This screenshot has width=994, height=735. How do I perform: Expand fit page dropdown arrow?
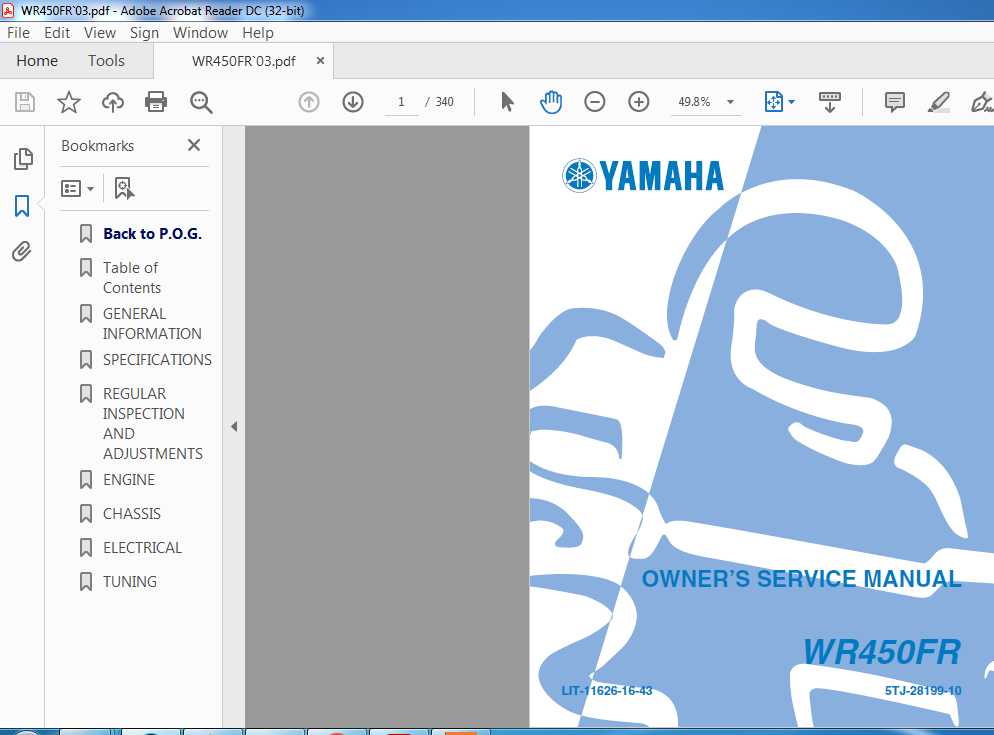pyautogui.click(x=791, y=102)
